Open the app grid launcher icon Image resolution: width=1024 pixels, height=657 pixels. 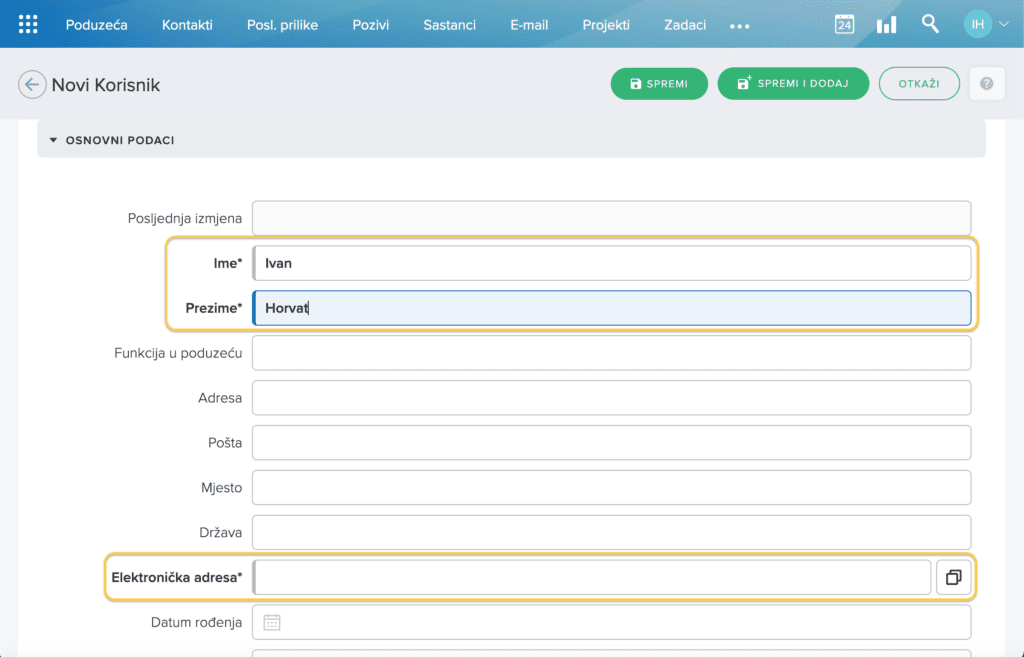pyautogui.click(x=28, y=25)
